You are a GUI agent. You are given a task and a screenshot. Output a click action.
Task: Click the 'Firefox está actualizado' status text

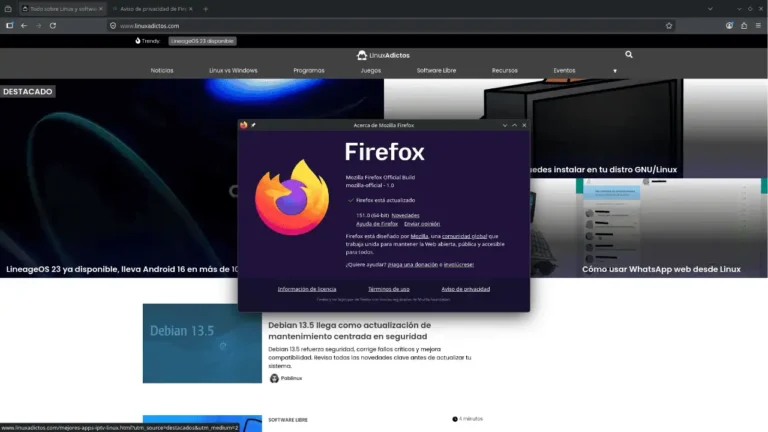[385, 200]
